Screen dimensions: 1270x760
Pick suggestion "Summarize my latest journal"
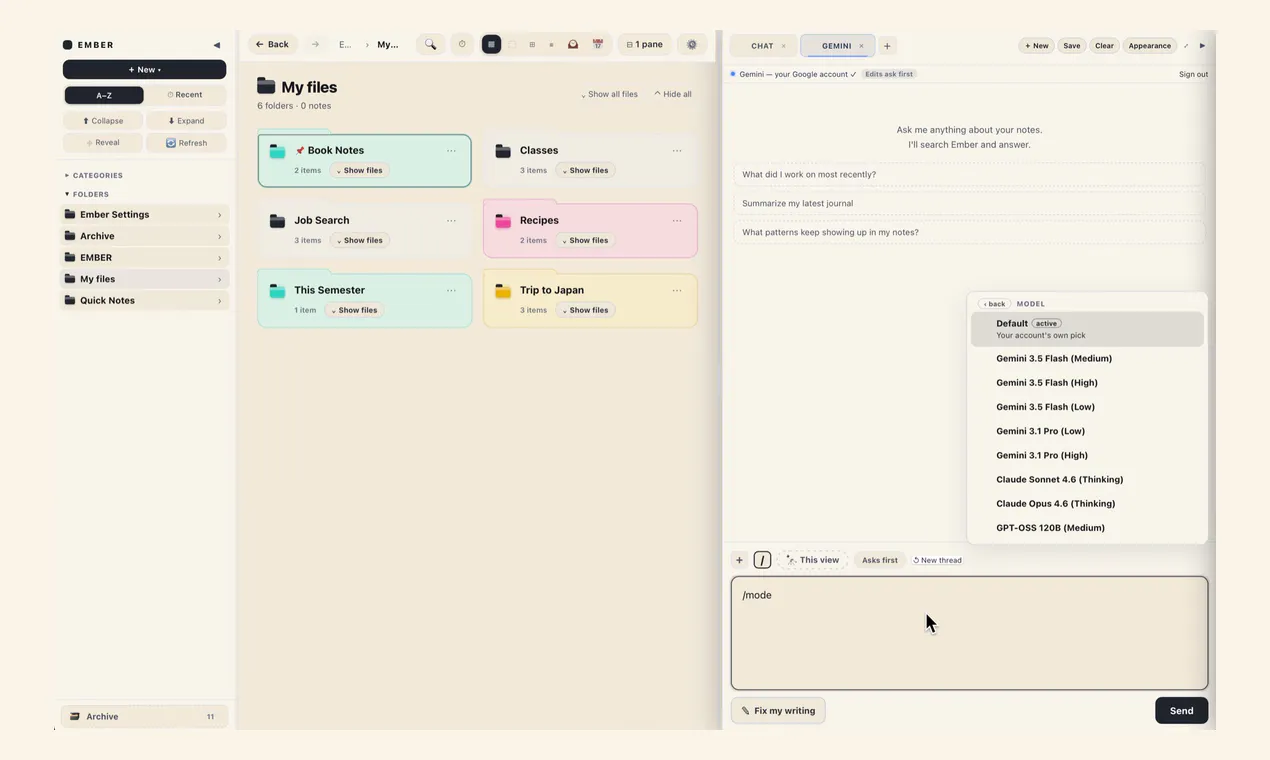click(x=969, y=203)
